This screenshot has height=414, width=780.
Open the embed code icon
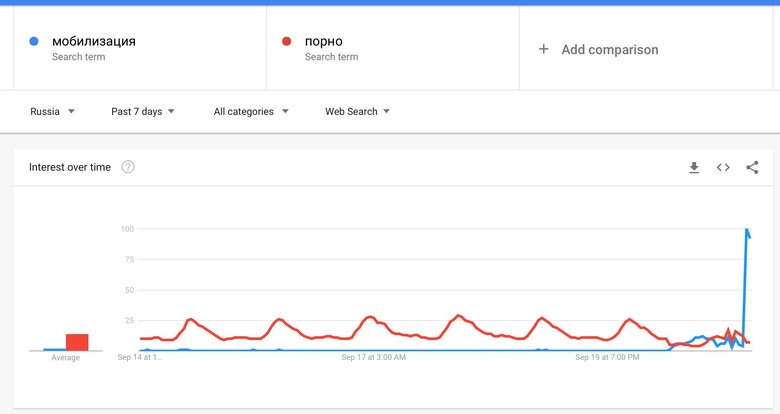tap(723, 168)
